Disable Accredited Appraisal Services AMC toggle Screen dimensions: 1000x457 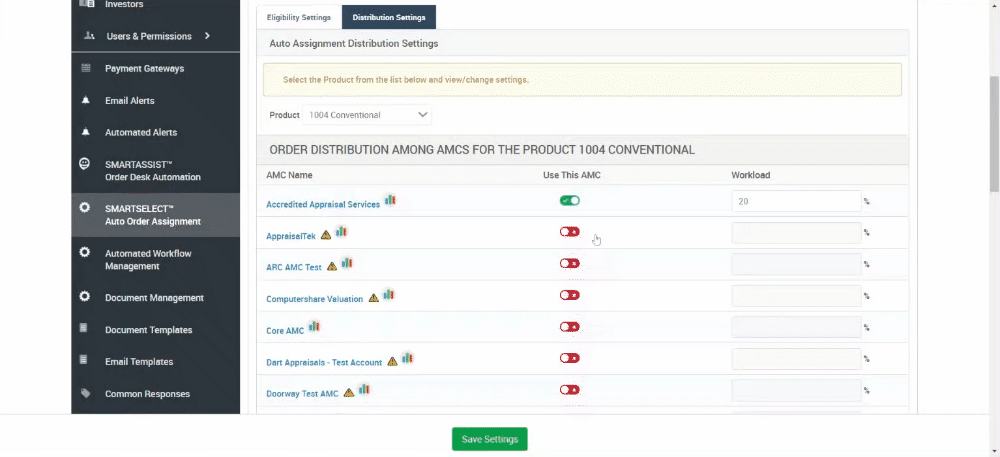(x=570, y=201)
